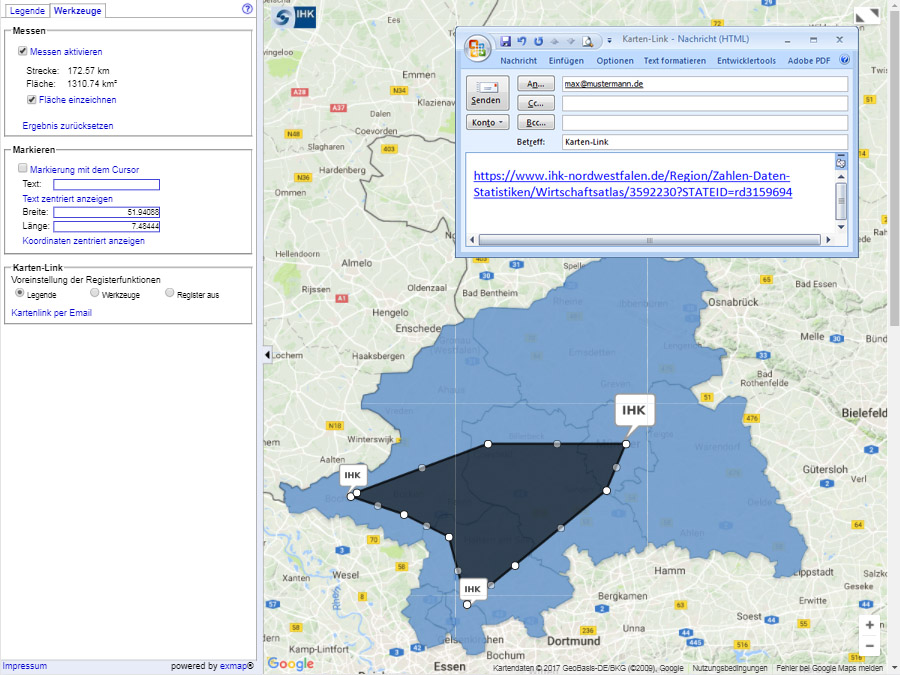Select the Legende radio button
This screenshot has height=675, width=900.
pos(20,293)
